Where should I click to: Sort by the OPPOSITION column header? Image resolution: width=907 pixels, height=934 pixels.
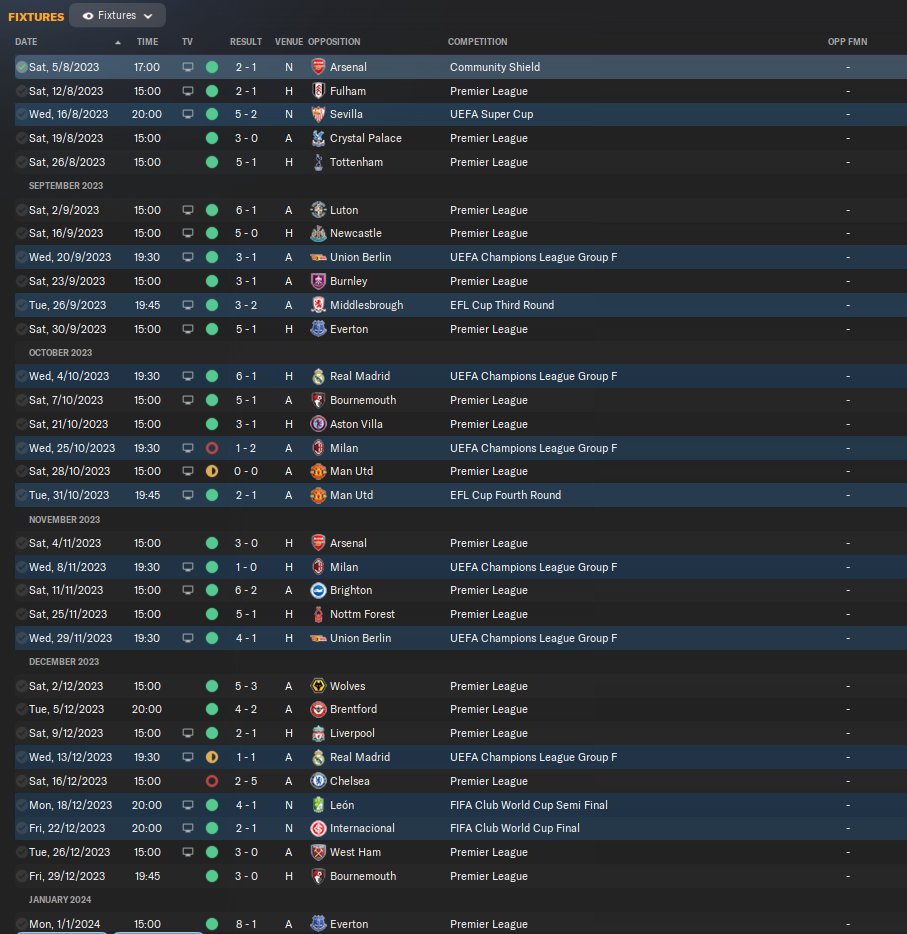[x=334, y=42]
